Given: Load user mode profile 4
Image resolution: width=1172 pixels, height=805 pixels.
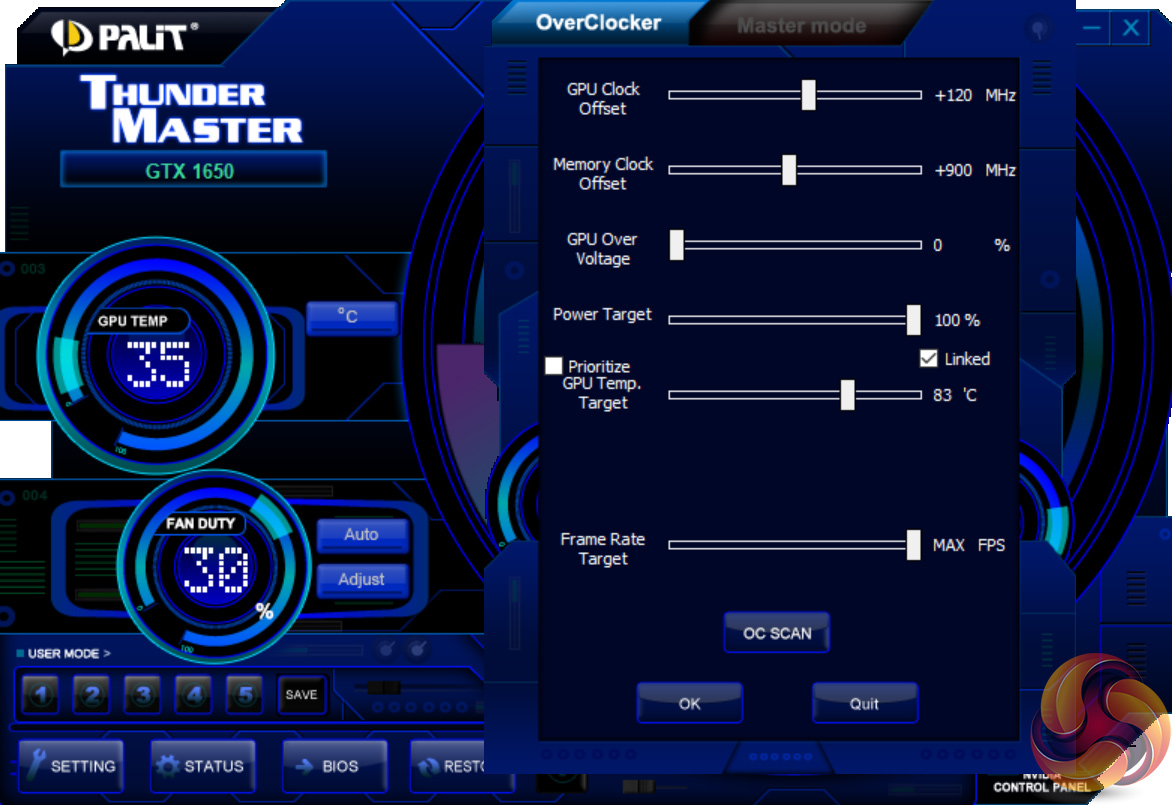Looking at the screenshot, I should click(x=194, y=695).
